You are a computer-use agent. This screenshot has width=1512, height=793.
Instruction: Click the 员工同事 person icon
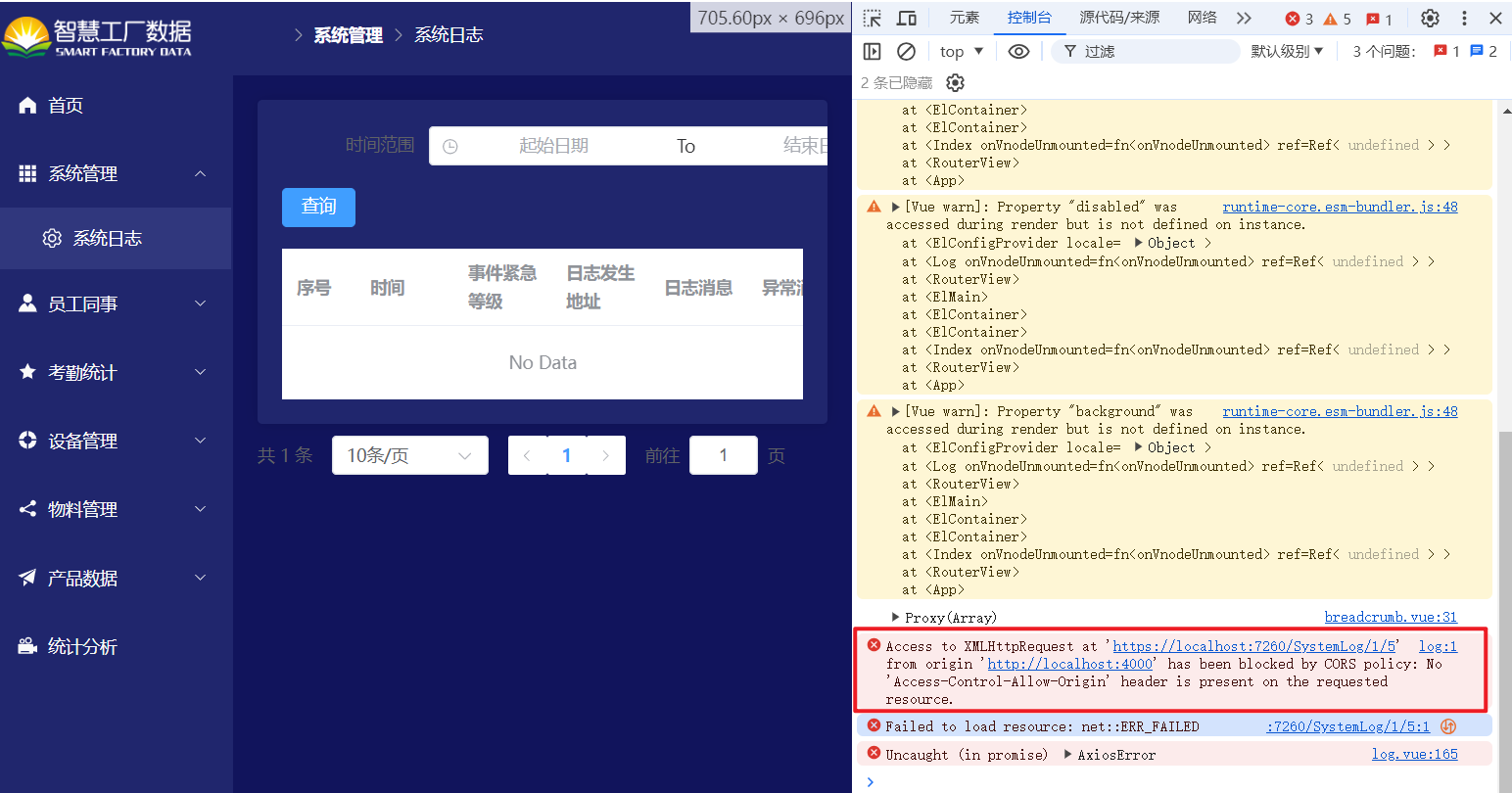coord(27,303)
